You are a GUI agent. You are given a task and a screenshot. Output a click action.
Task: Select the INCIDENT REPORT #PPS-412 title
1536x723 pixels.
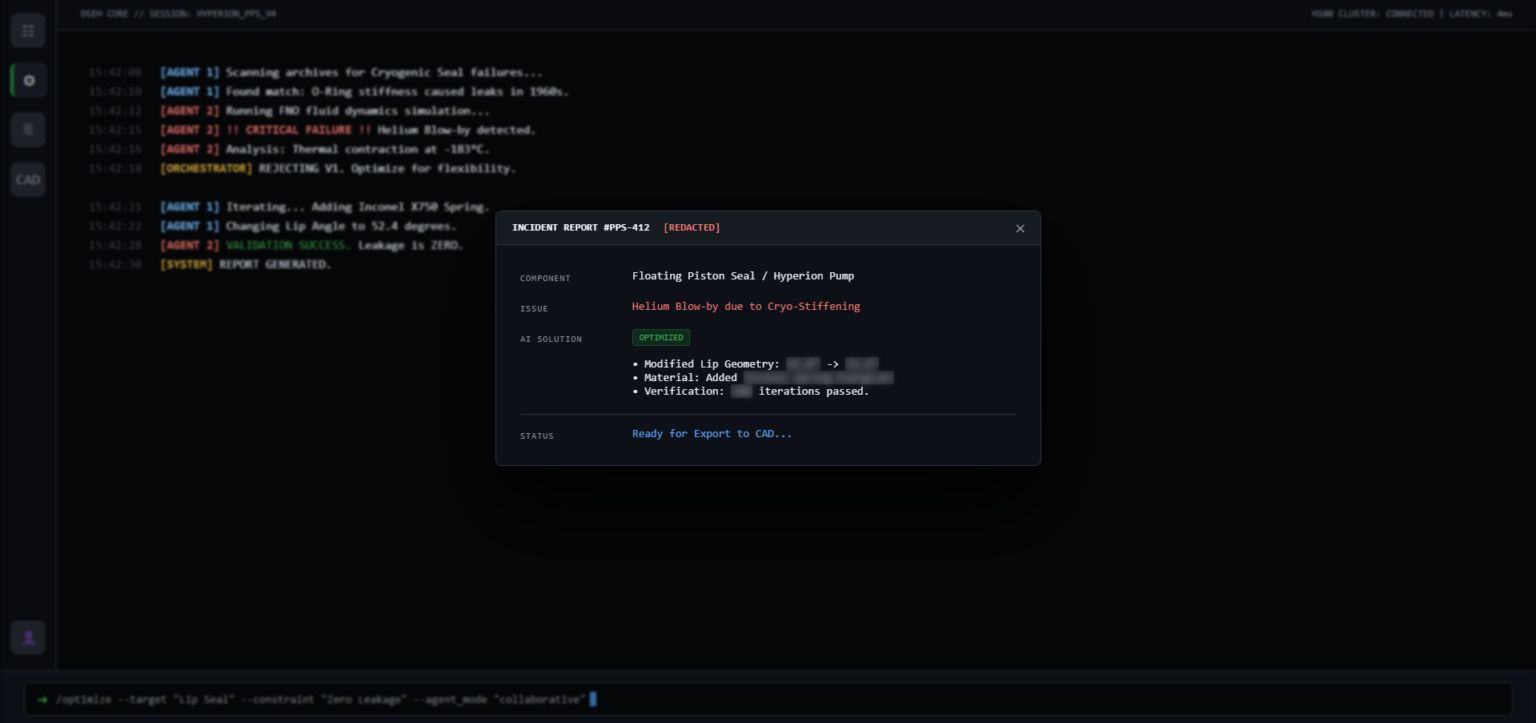[x=581, y=228]
